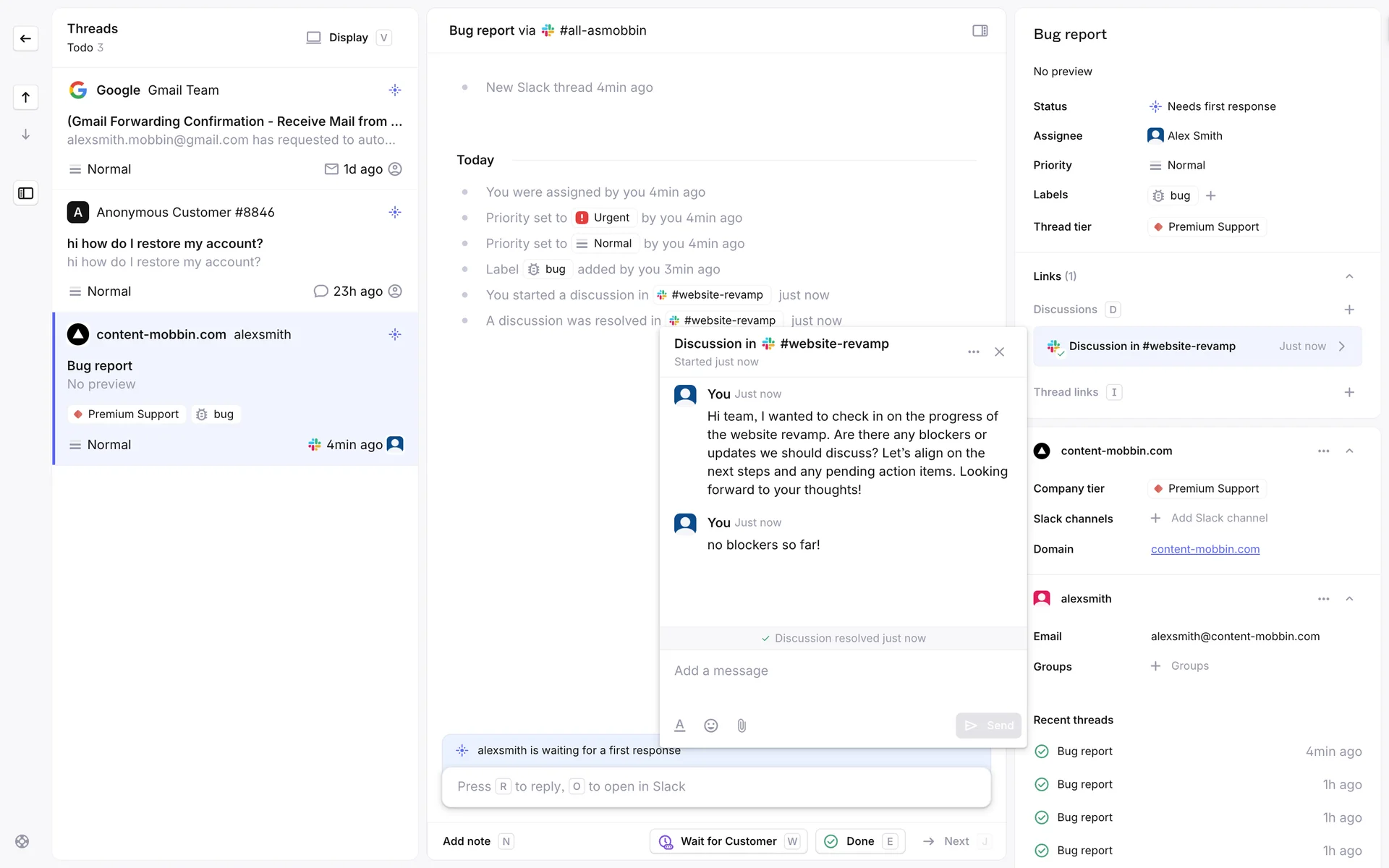The image size is (1389, 868).
Task: Mark thread as Done
Action: tap(859, 841)
